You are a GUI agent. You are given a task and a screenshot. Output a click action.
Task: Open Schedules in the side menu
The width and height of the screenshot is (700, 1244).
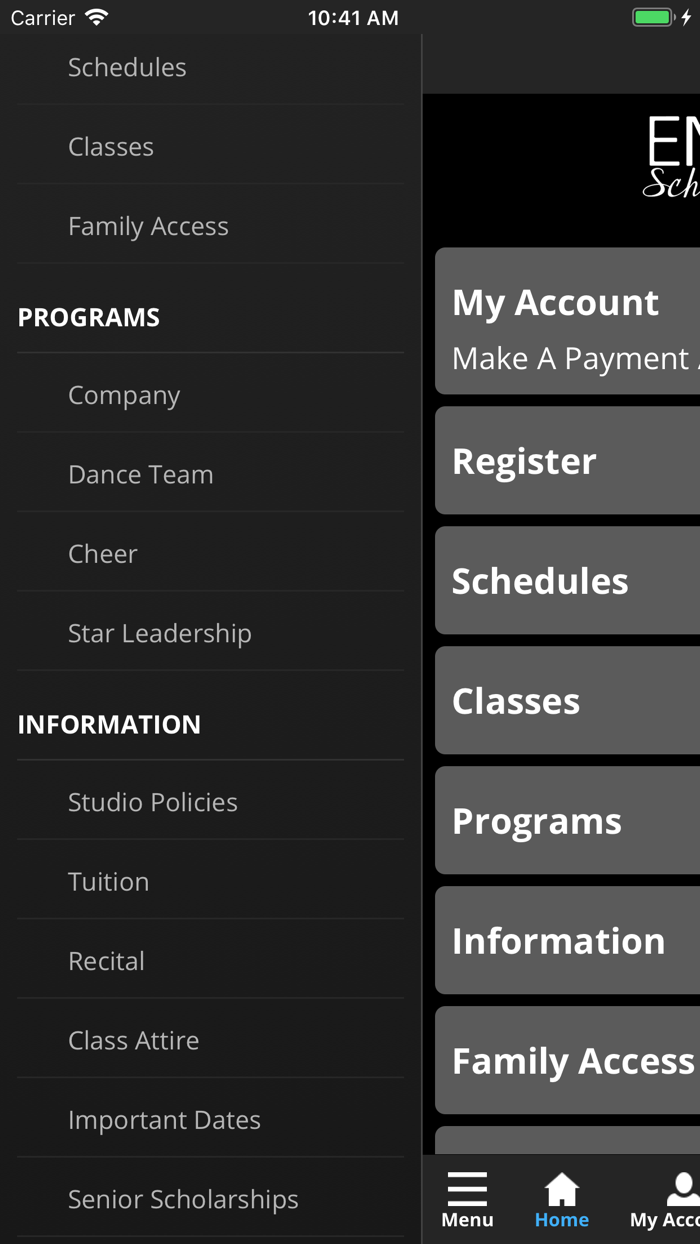[127, 67]
